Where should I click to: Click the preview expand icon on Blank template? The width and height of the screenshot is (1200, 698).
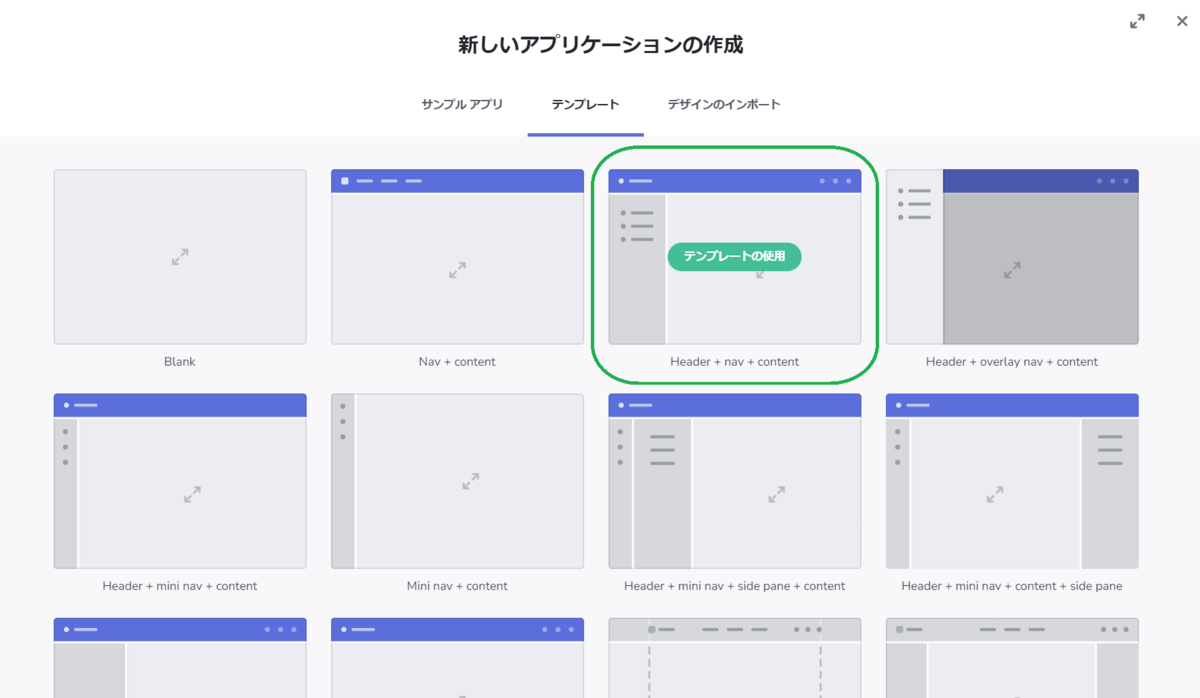coord(180,257)
